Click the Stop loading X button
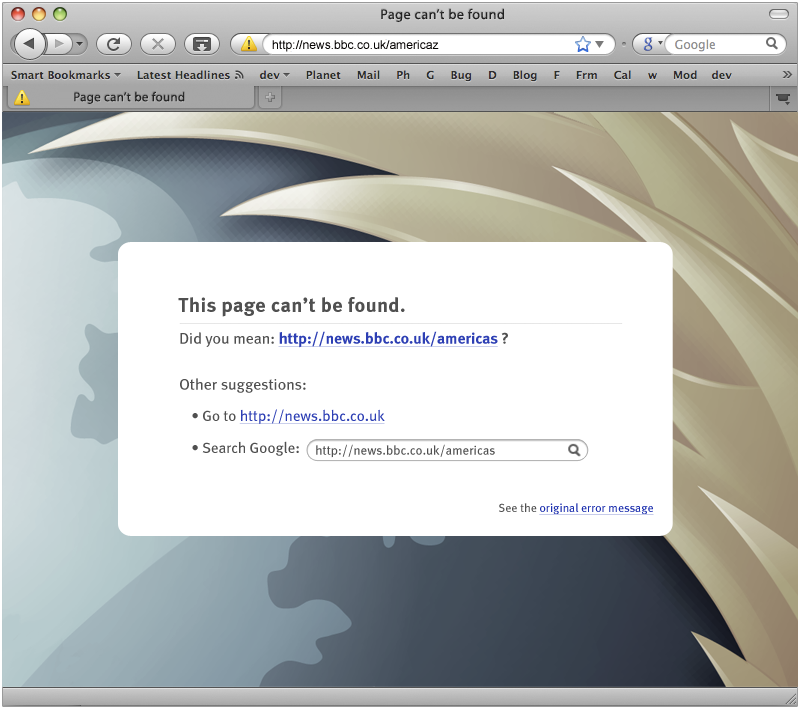This screenshot has height=710, width=802. pos(158,44)
